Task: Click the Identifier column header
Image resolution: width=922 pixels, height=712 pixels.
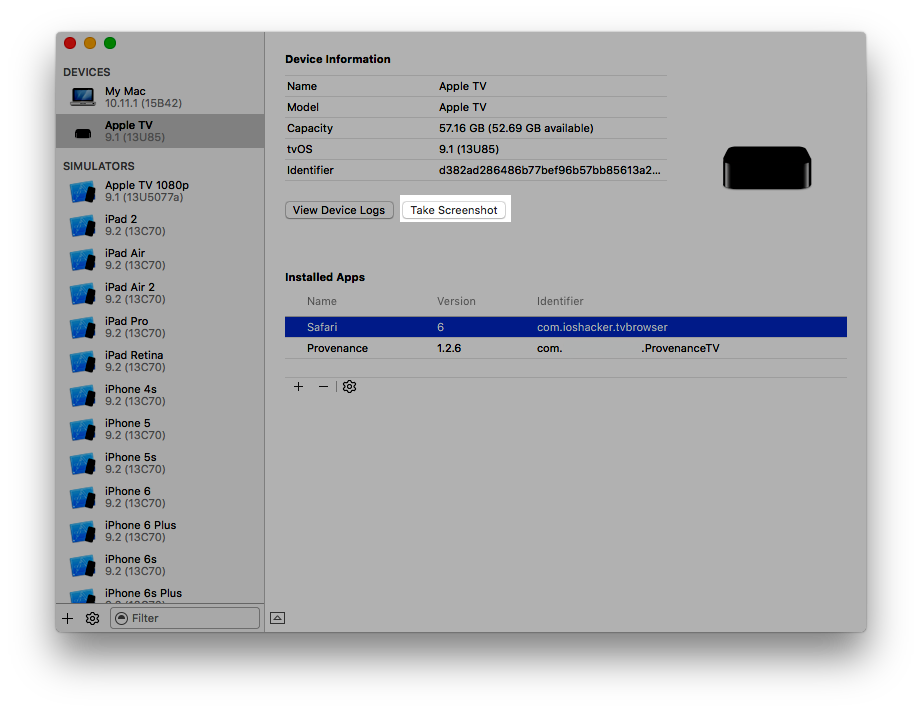Action: coord(560,302)
